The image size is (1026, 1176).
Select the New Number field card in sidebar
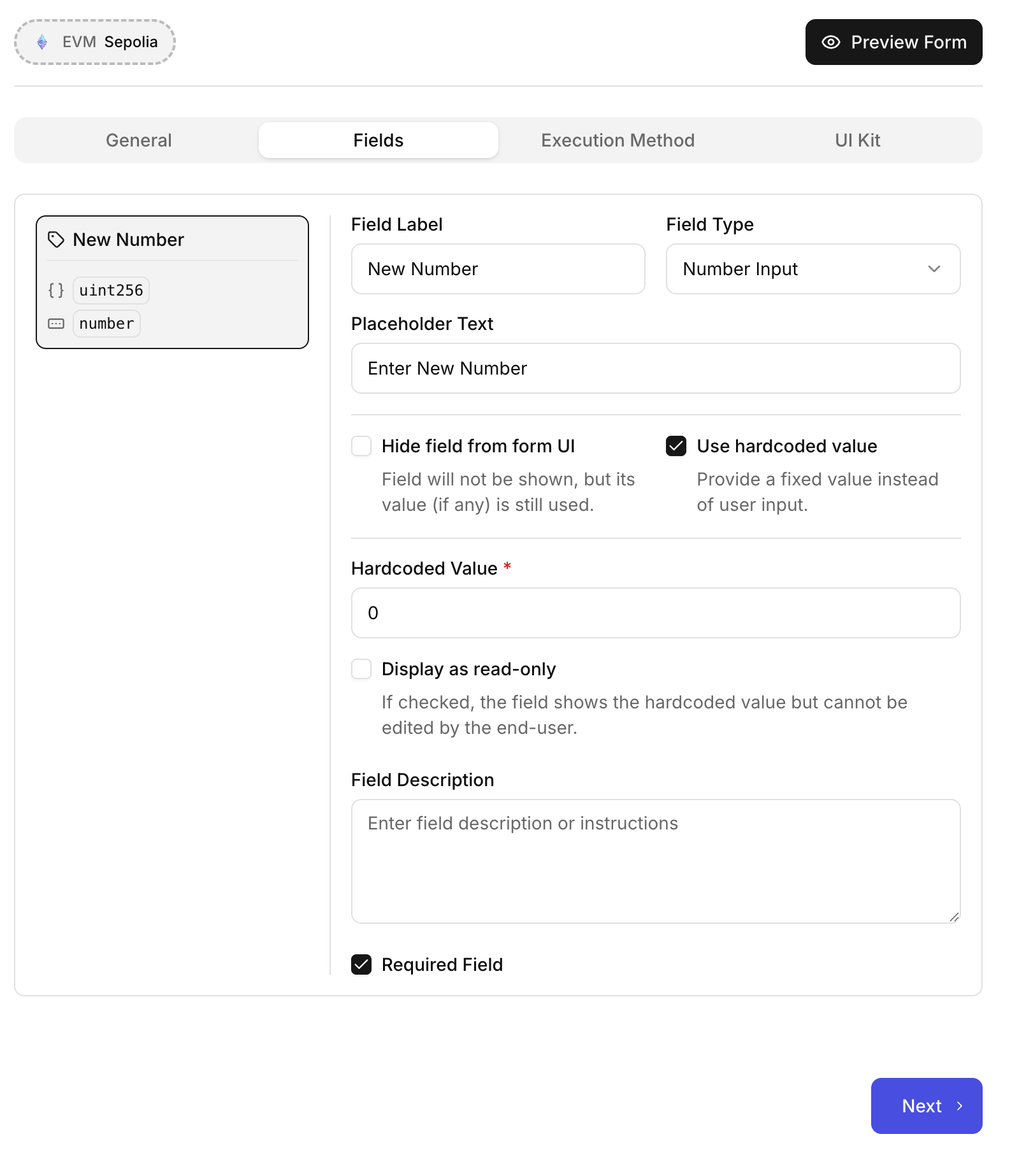tap(172, 282)
